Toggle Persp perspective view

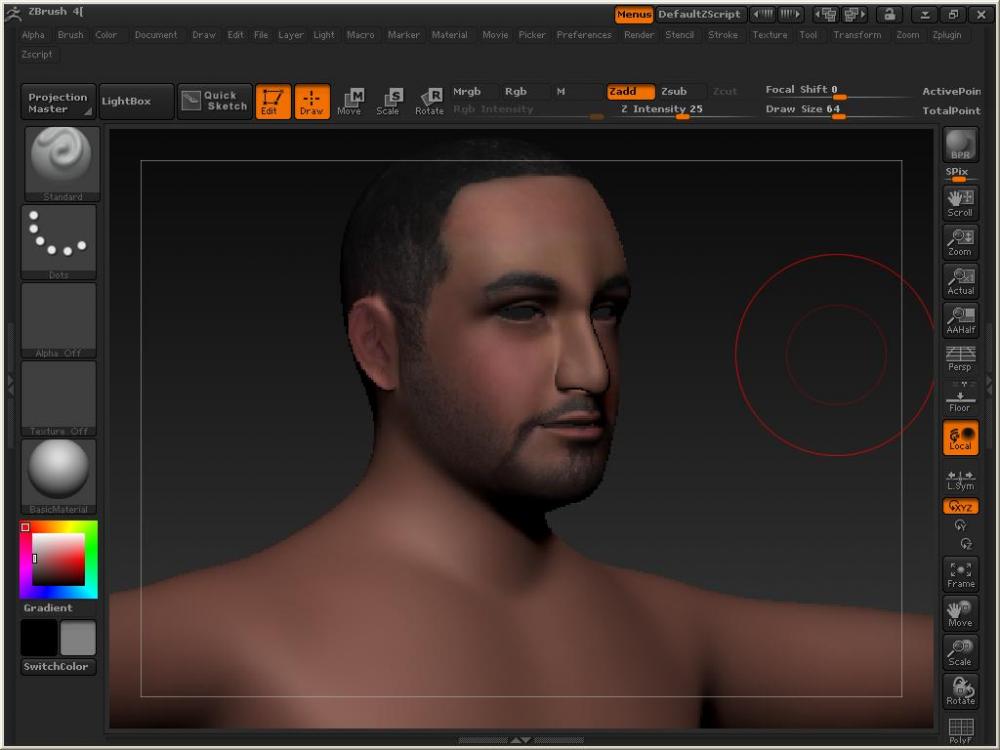960,358
